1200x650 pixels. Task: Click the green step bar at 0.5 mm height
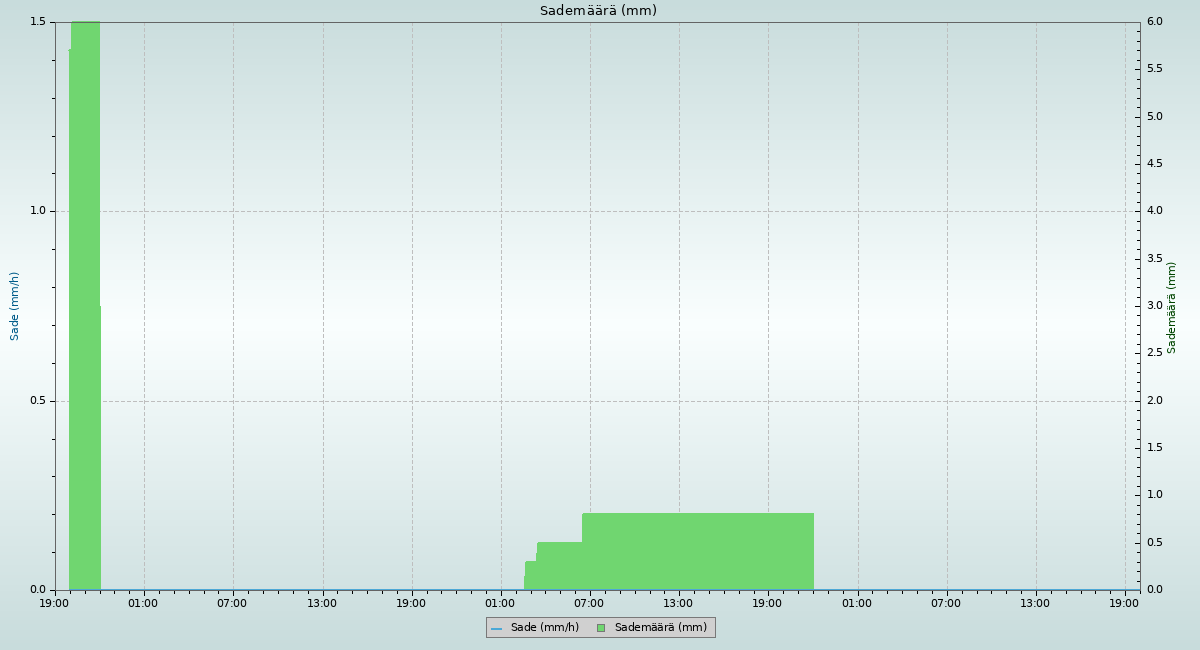click(x=559, y=566)
